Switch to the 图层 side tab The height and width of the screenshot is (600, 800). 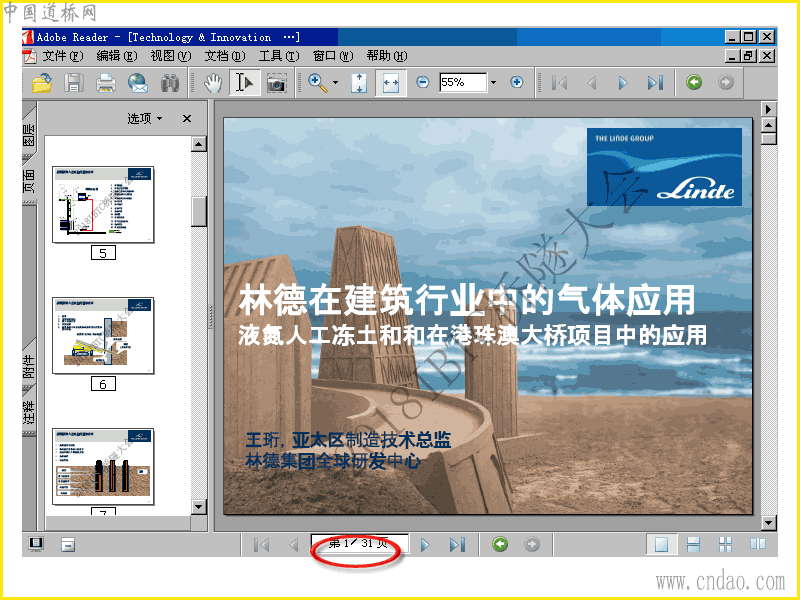tap(29, 134)
